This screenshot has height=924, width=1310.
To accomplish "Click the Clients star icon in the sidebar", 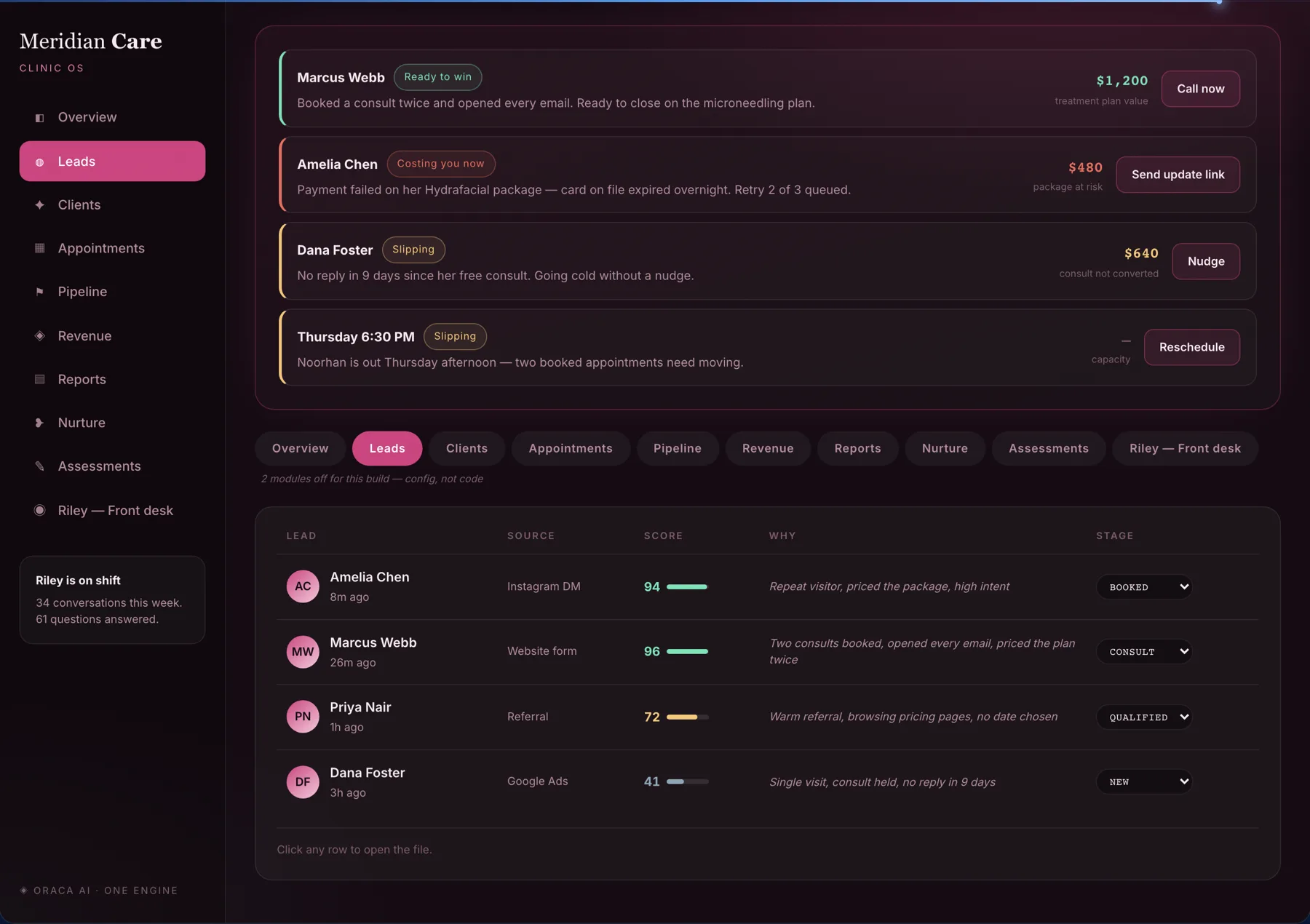I will click(40, 205).
